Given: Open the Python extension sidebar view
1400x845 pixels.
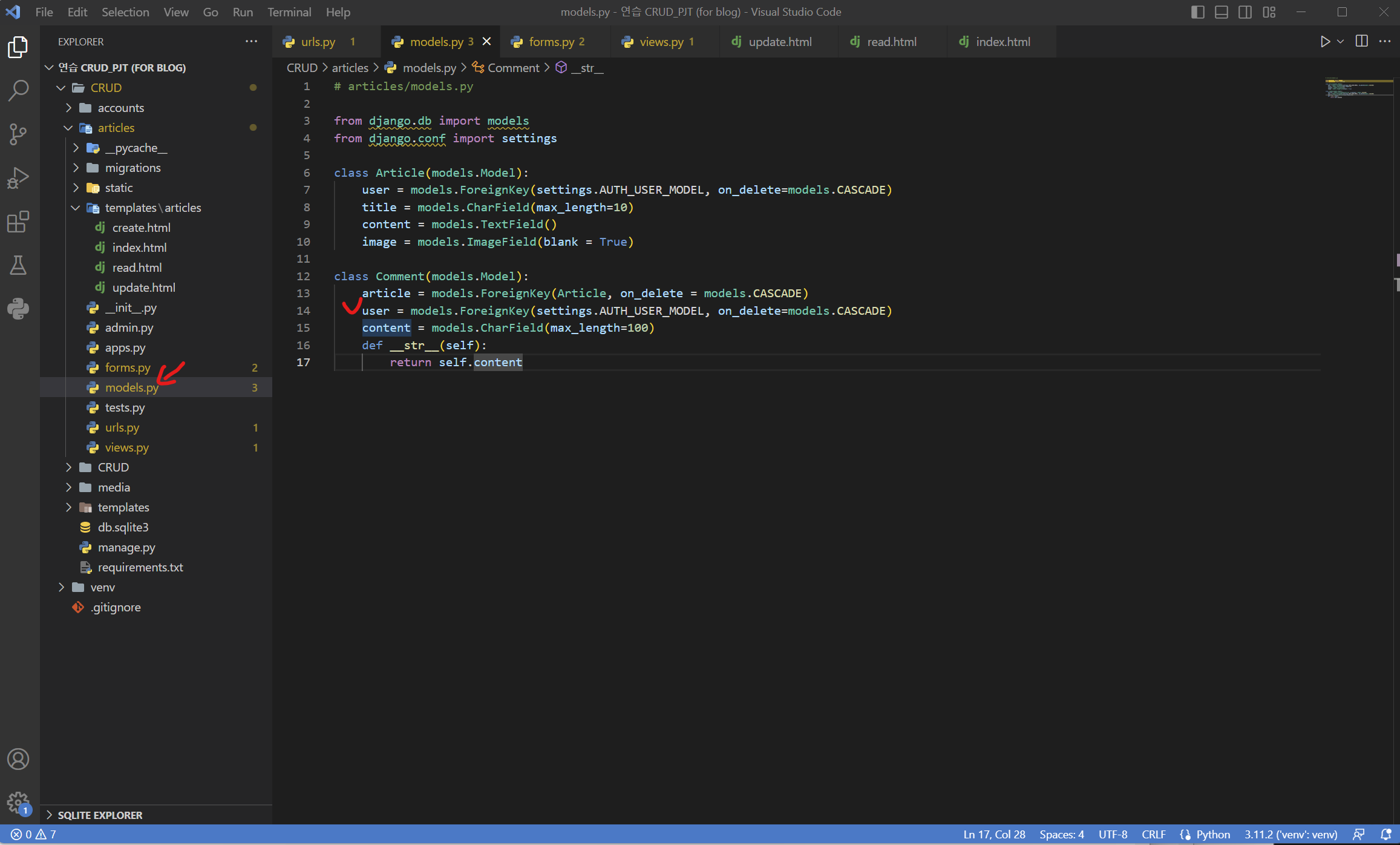Looking at the screenshot, I should 18,309.
